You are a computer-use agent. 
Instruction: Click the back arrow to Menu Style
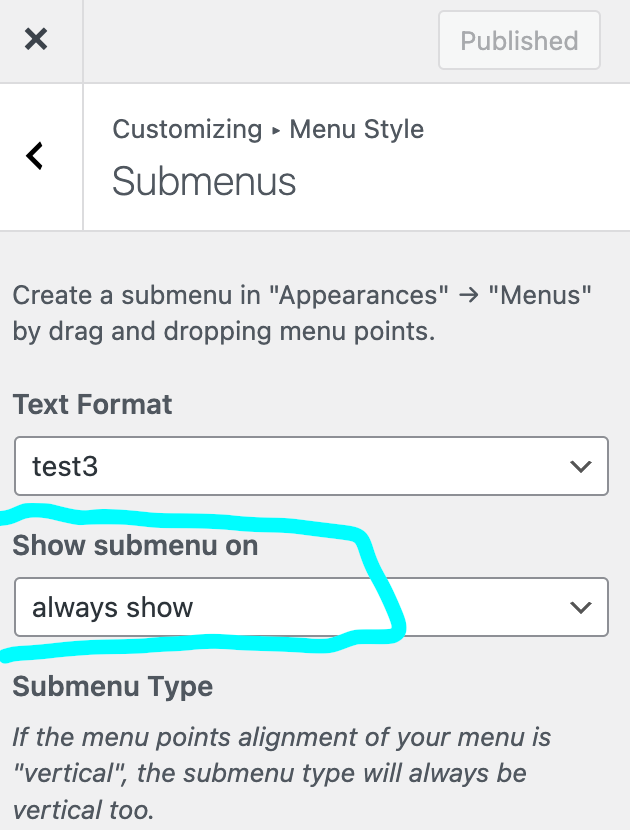tap(35, 156)
